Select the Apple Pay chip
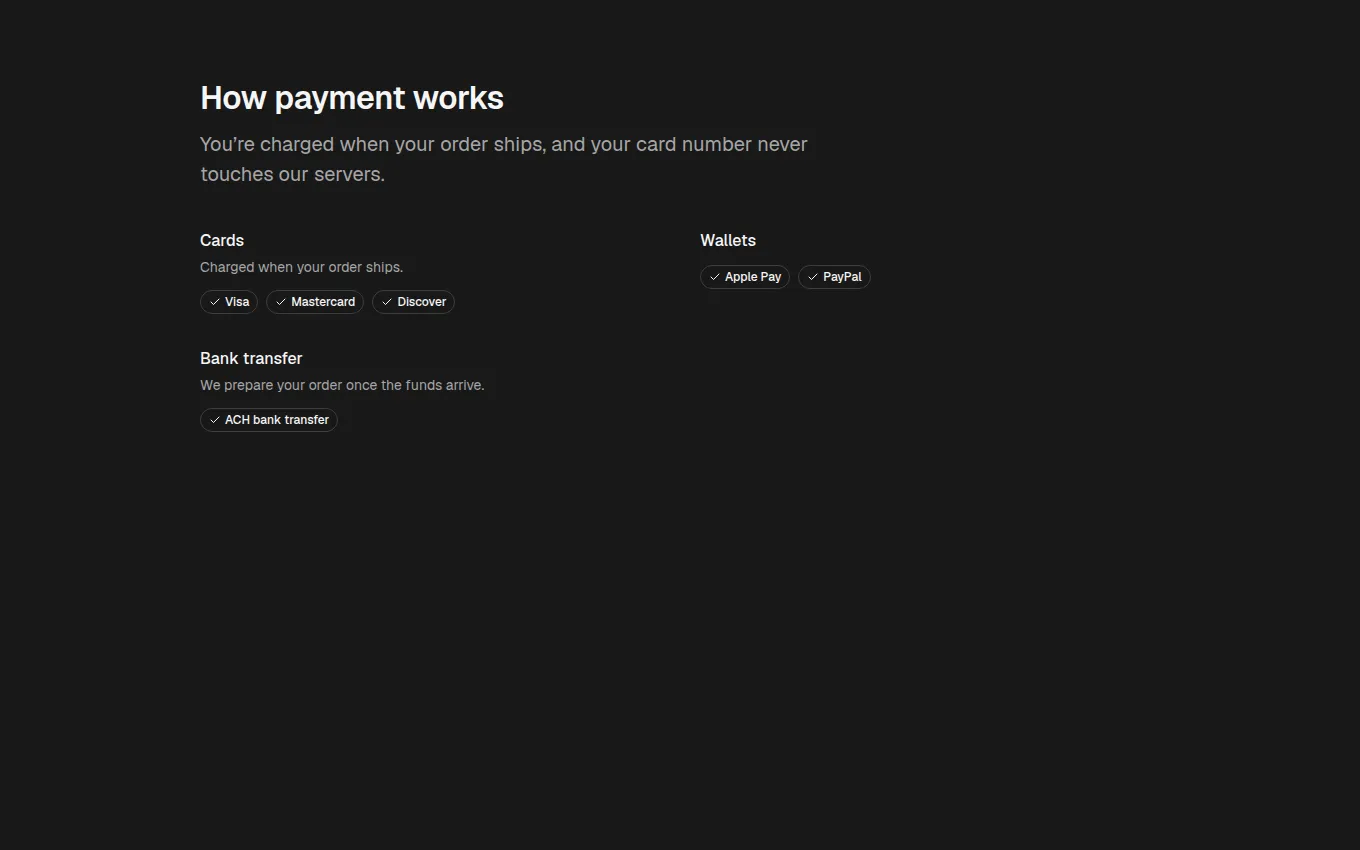 coord(745,277)
